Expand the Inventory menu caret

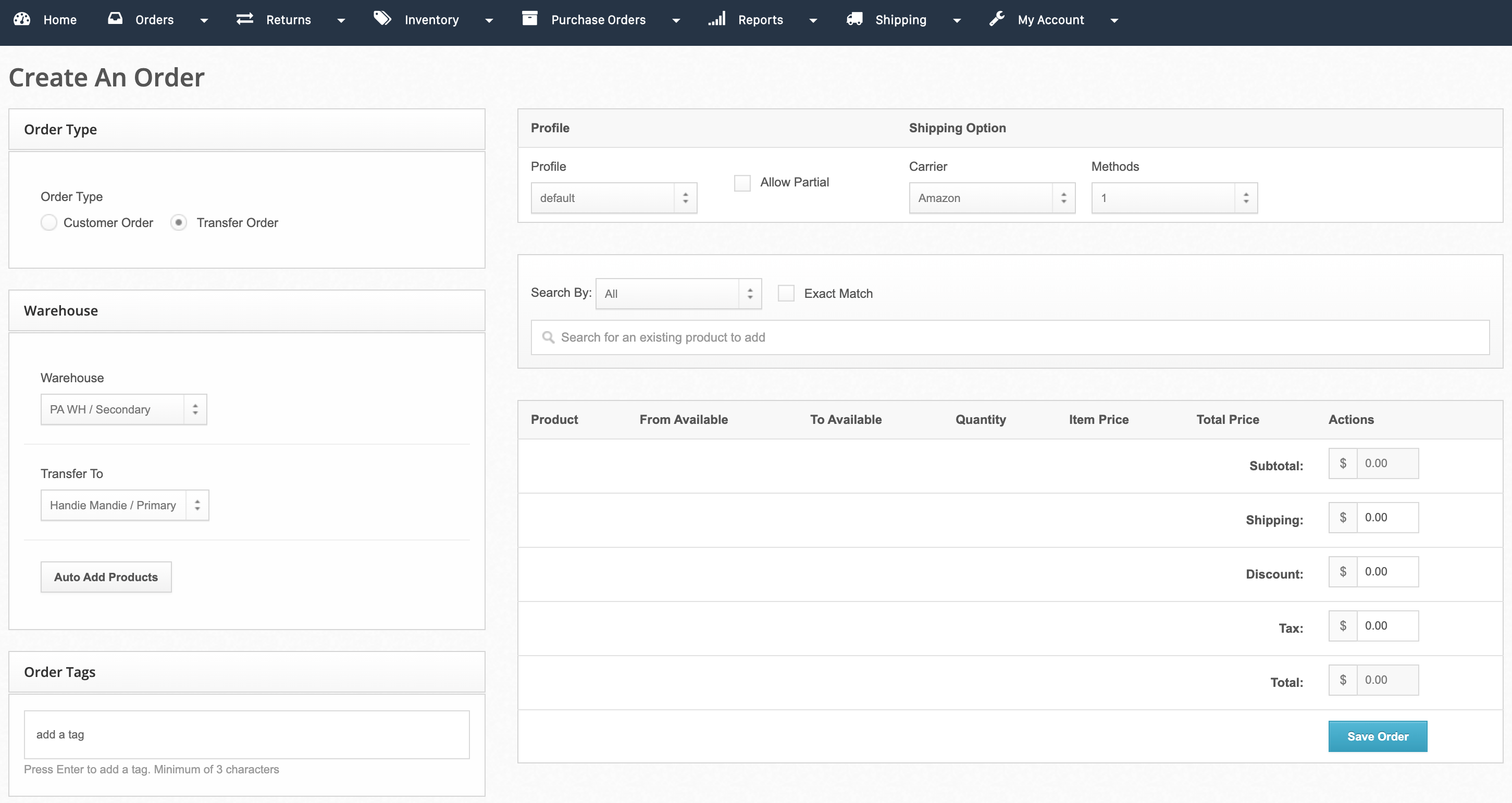489,20
